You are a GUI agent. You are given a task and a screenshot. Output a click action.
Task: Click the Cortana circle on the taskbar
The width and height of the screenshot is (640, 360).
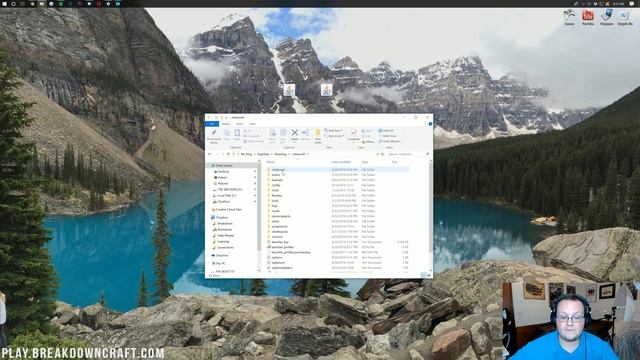(13, 4)
